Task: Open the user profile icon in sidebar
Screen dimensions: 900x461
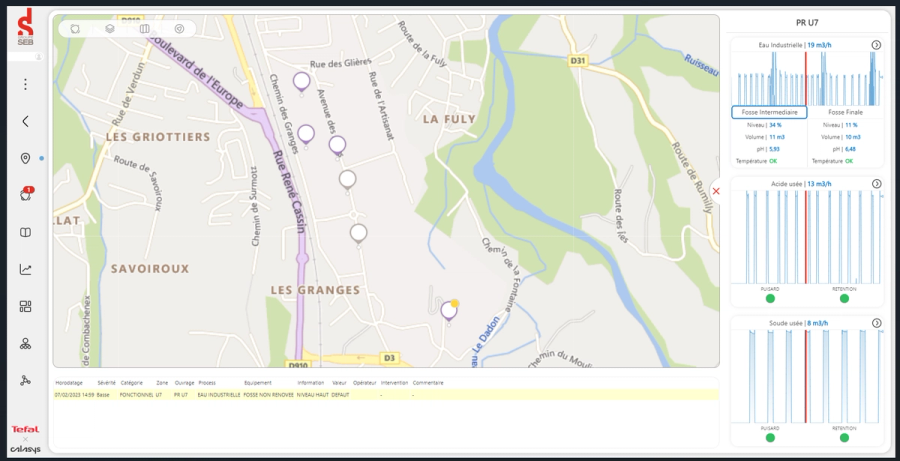Action: click(38, 57)
